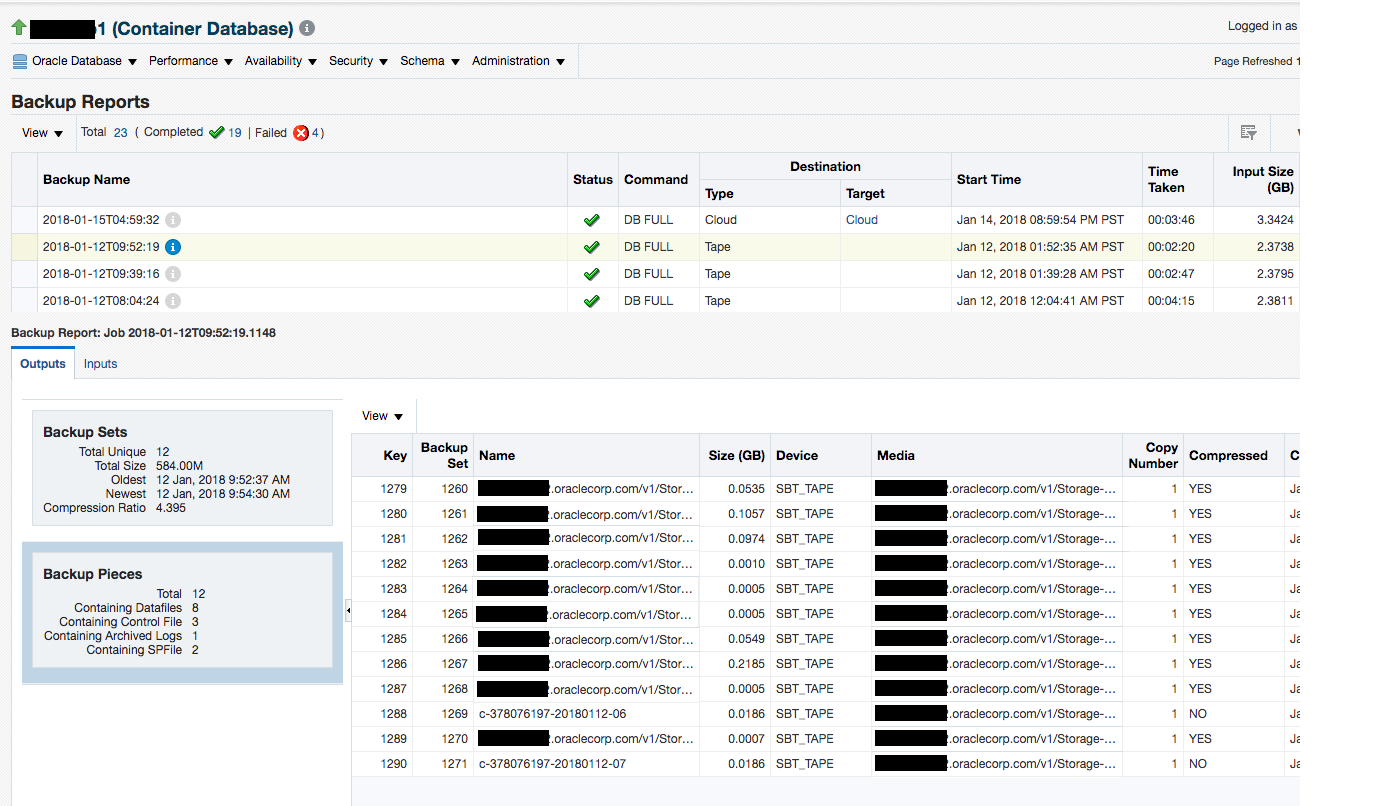Open the Oracle Database menu

(84, 61)
